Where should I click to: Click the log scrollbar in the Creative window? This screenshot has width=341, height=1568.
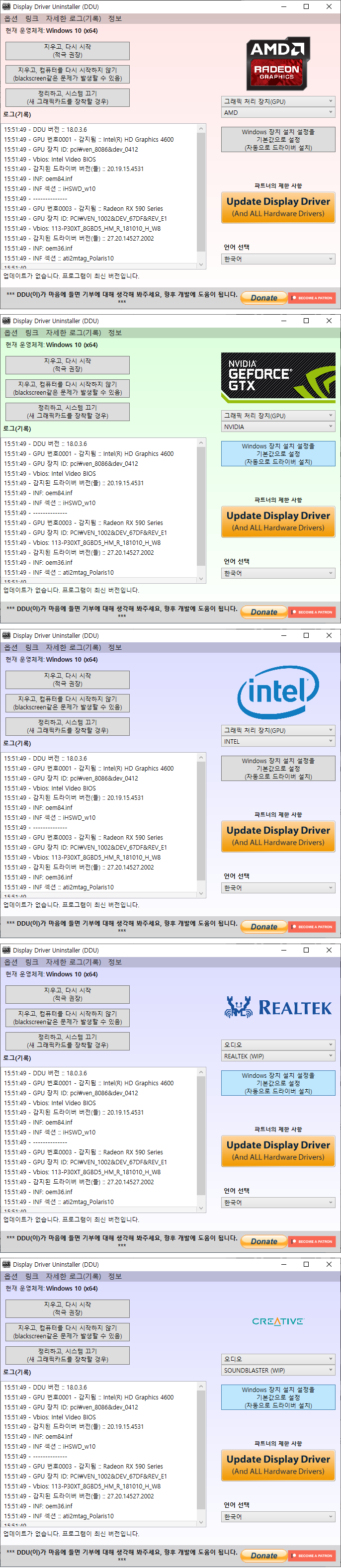click(201, 1449)
